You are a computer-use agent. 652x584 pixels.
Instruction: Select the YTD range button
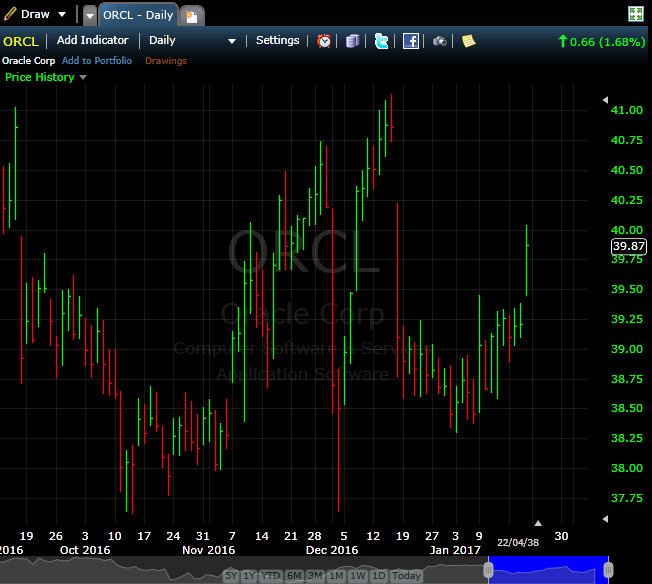coord(271,576)
